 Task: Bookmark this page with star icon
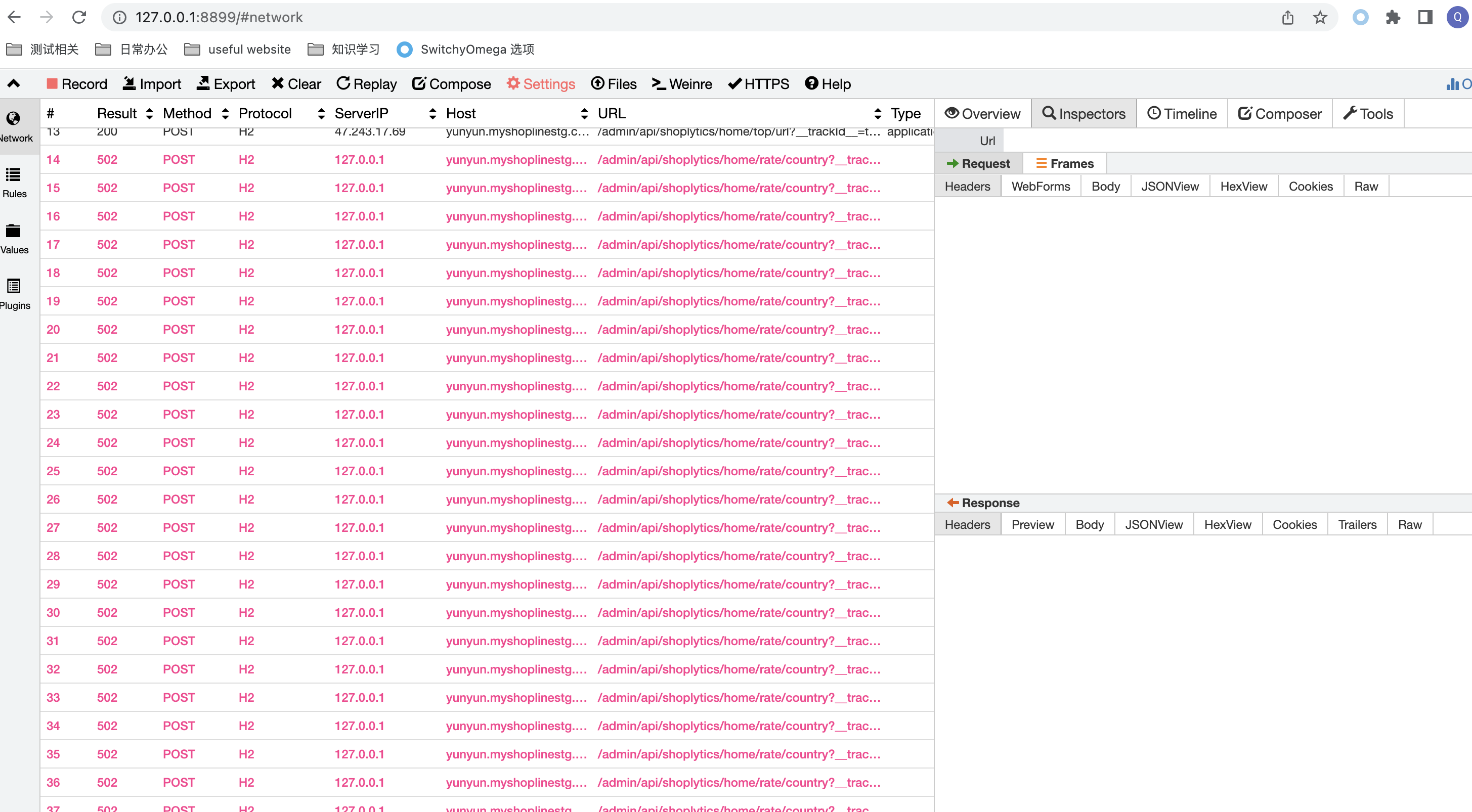coord(1319,17)
